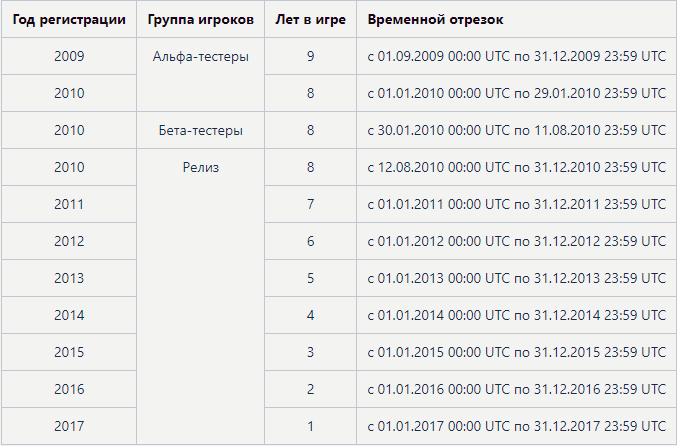Click the period ending 29.01.2010
The width and height of the screenshot is (677, 446).
click(x=516, y=94)
